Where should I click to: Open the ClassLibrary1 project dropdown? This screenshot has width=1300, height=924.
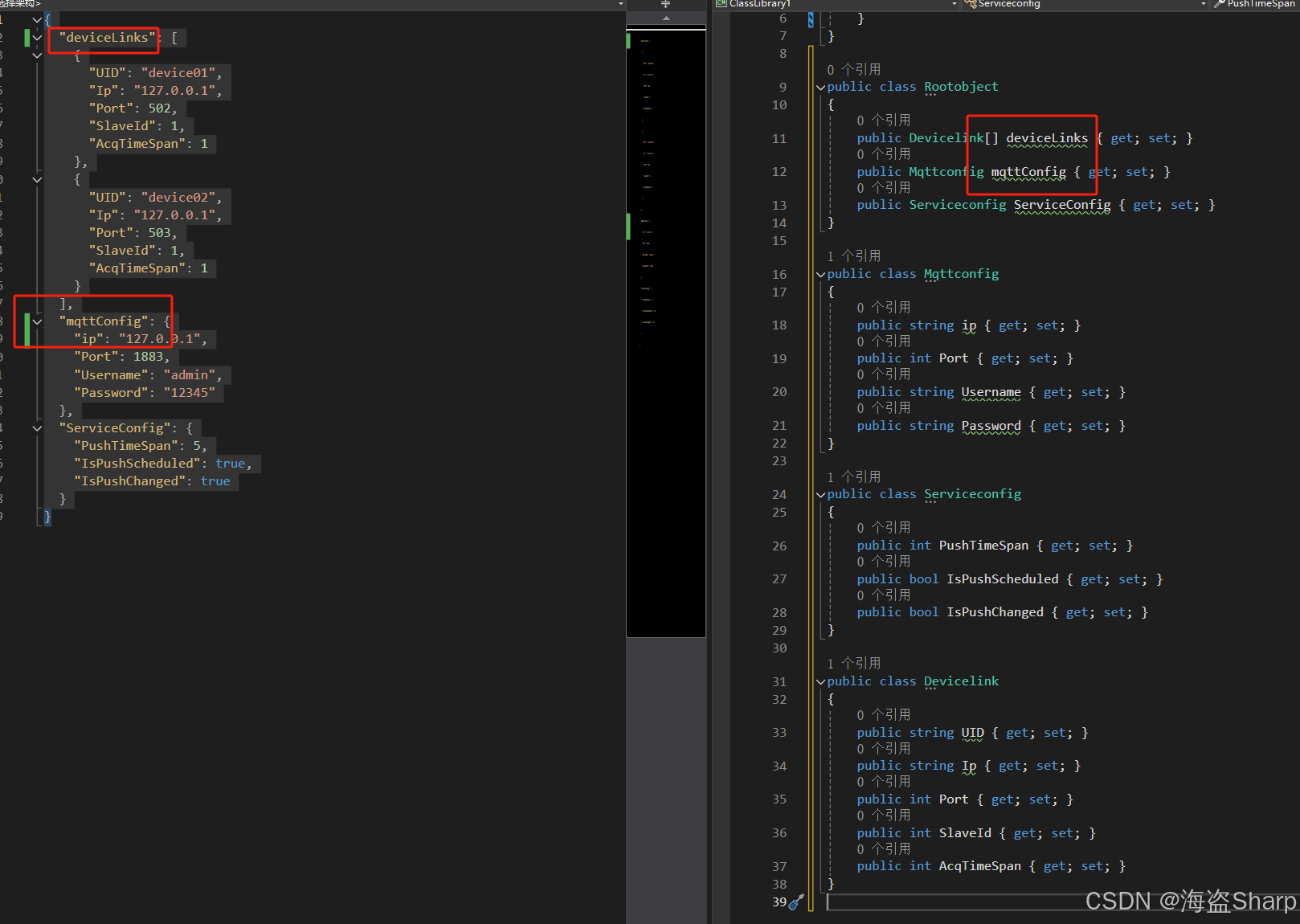tap(954, 4)
